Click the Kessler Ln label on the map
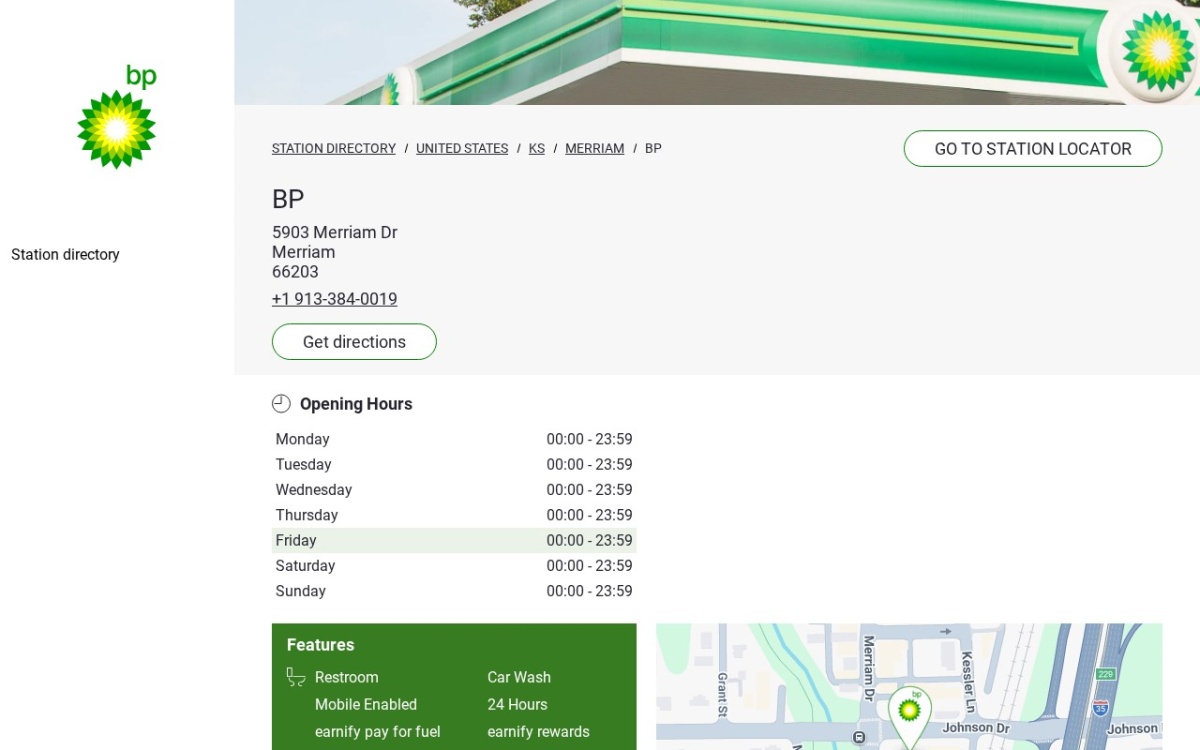This screenshot has width=1200, height=750. pos(967,680)
